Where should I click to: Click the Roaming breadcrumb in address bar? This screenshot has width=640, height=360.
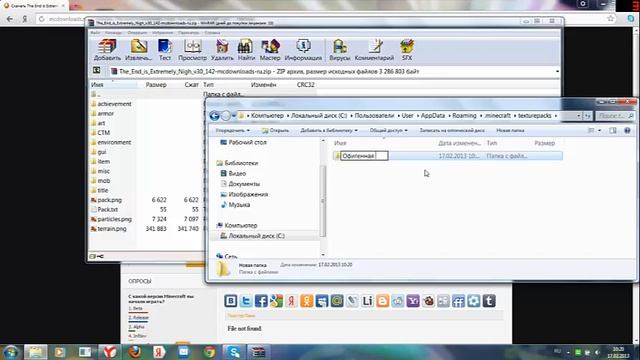click(x=464, y=116)
